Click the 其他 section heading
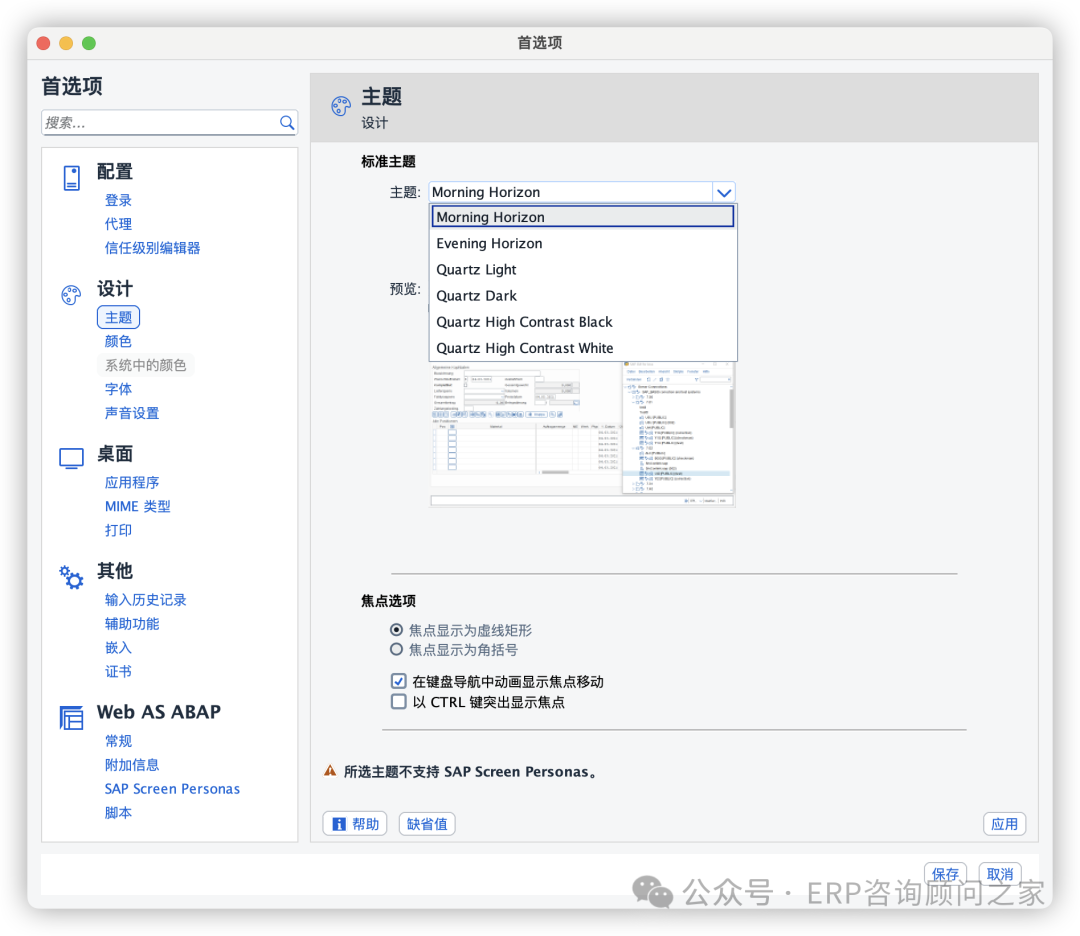This screenshot has width=1080, height=936. tap(114, 571)
